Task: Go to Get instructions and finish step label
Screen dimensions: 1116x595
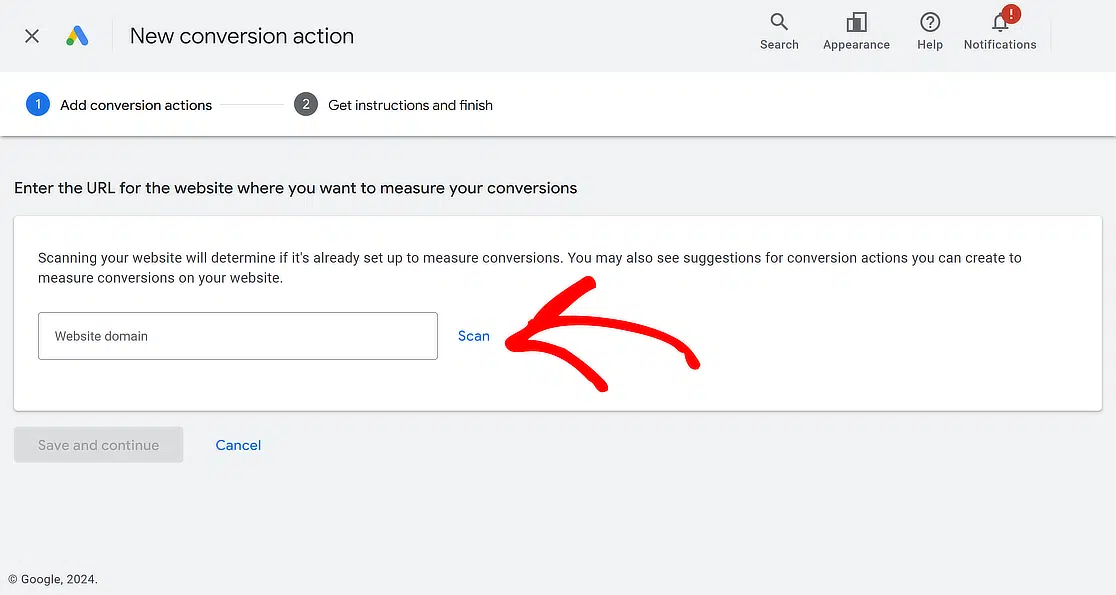Action: click(410, 105)
